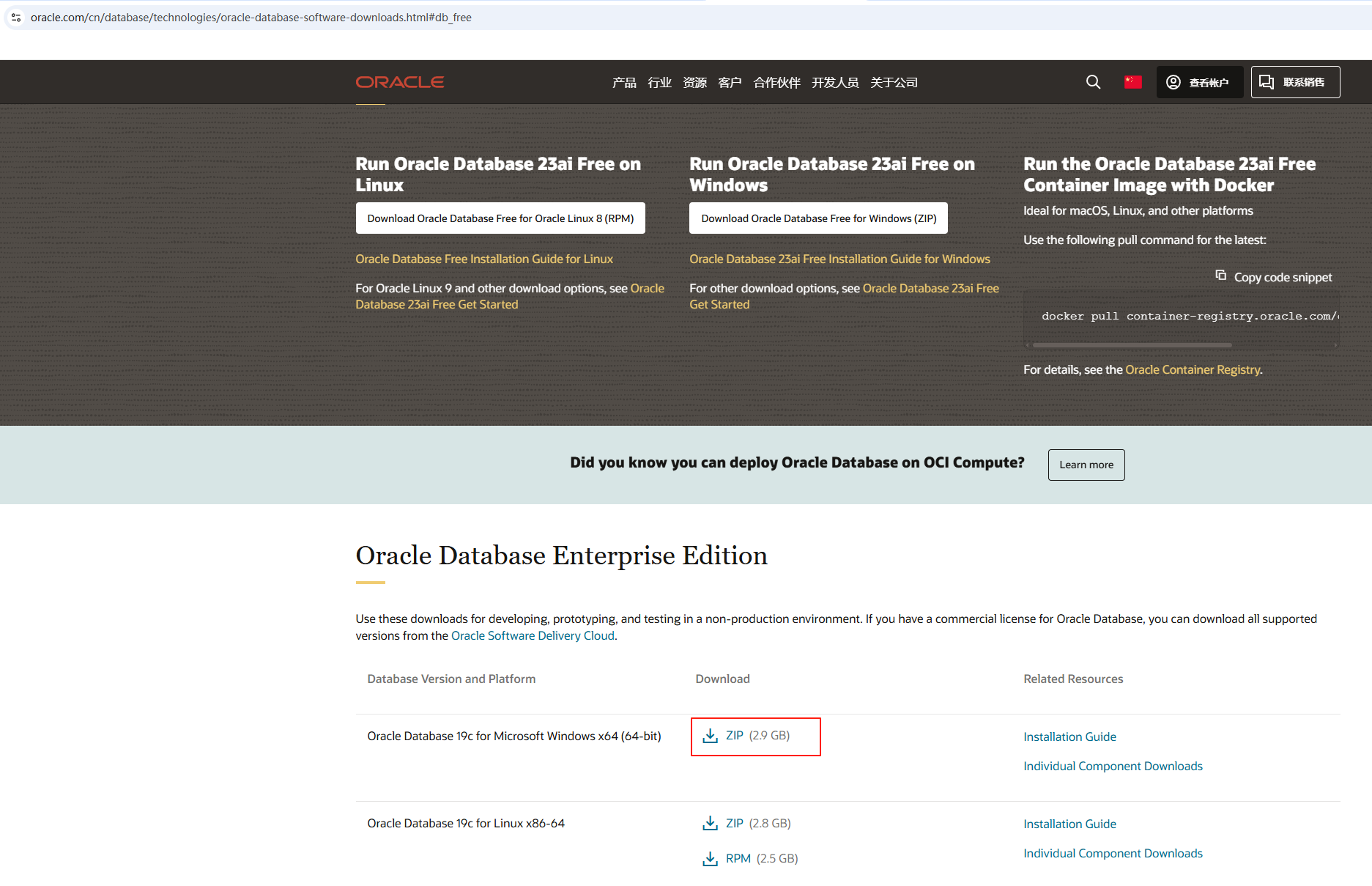Image resolution: width=1372 pixels, height=886 pixels.
Task: Open the Oracle Container Registry link
Action: tap(1193, 369)
